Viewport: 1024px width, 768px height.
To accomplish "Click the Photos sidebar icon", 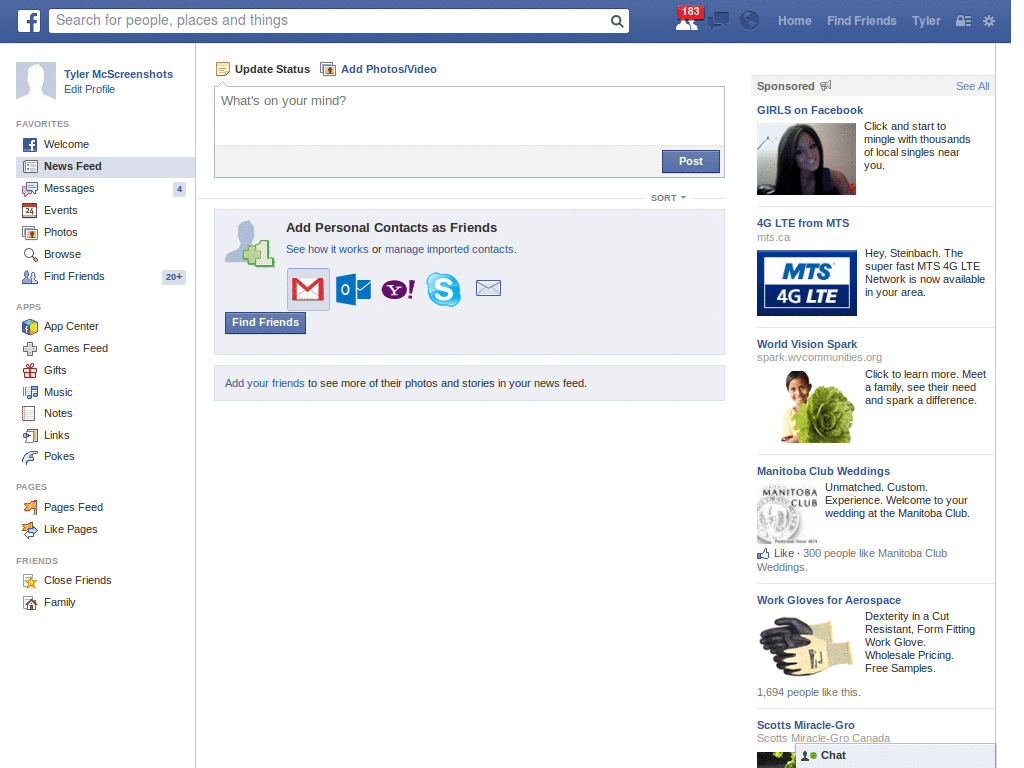I will point(29,232).
